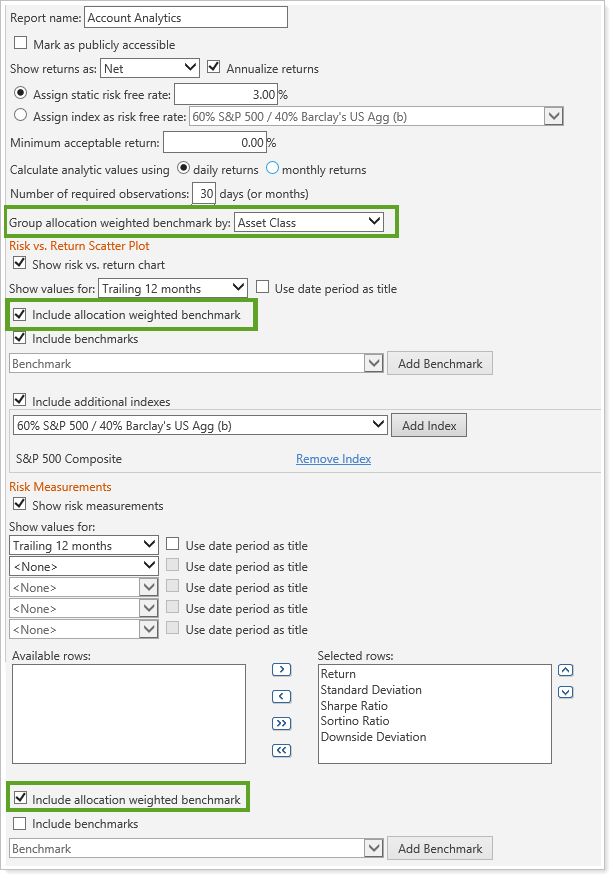614x879 pixels.
Task: Select Sharpe Ratio in Selected rows list
Action: tap(354, 706)
